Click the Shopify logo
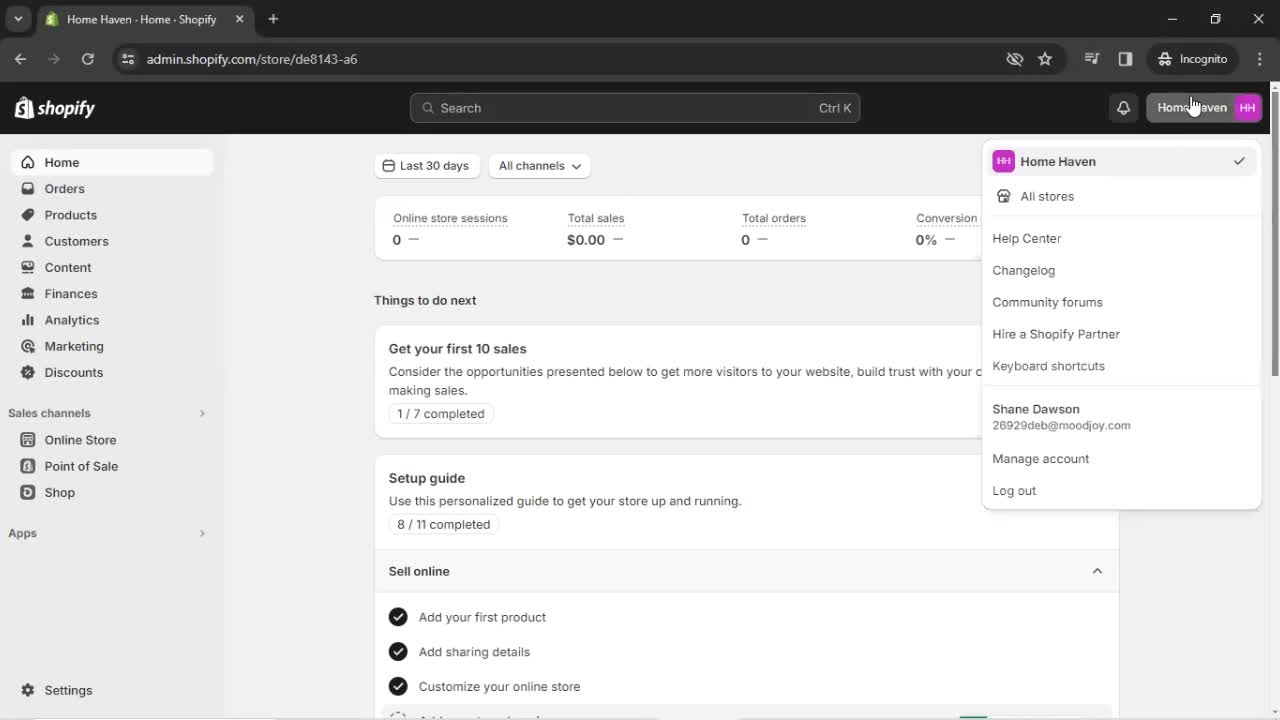 coord(54,108)
